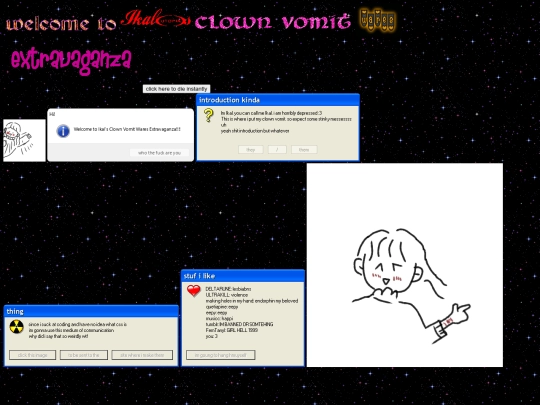Click the 'who the fuck are you' button
This screenshot has width=540, height=405.
(159, 153)
